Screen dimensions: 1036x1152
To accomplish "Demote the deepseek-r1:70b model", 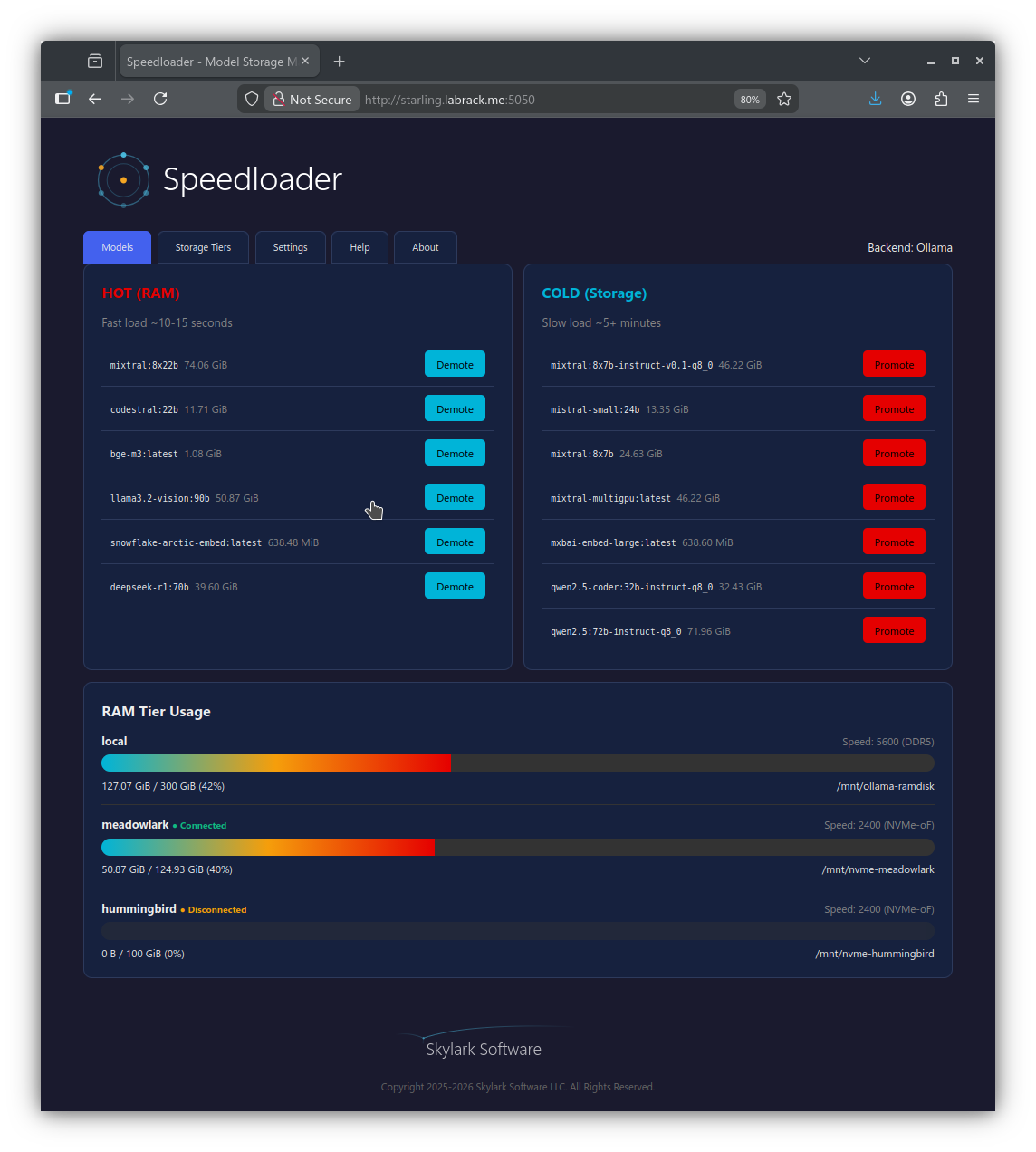I will [455, 585].
